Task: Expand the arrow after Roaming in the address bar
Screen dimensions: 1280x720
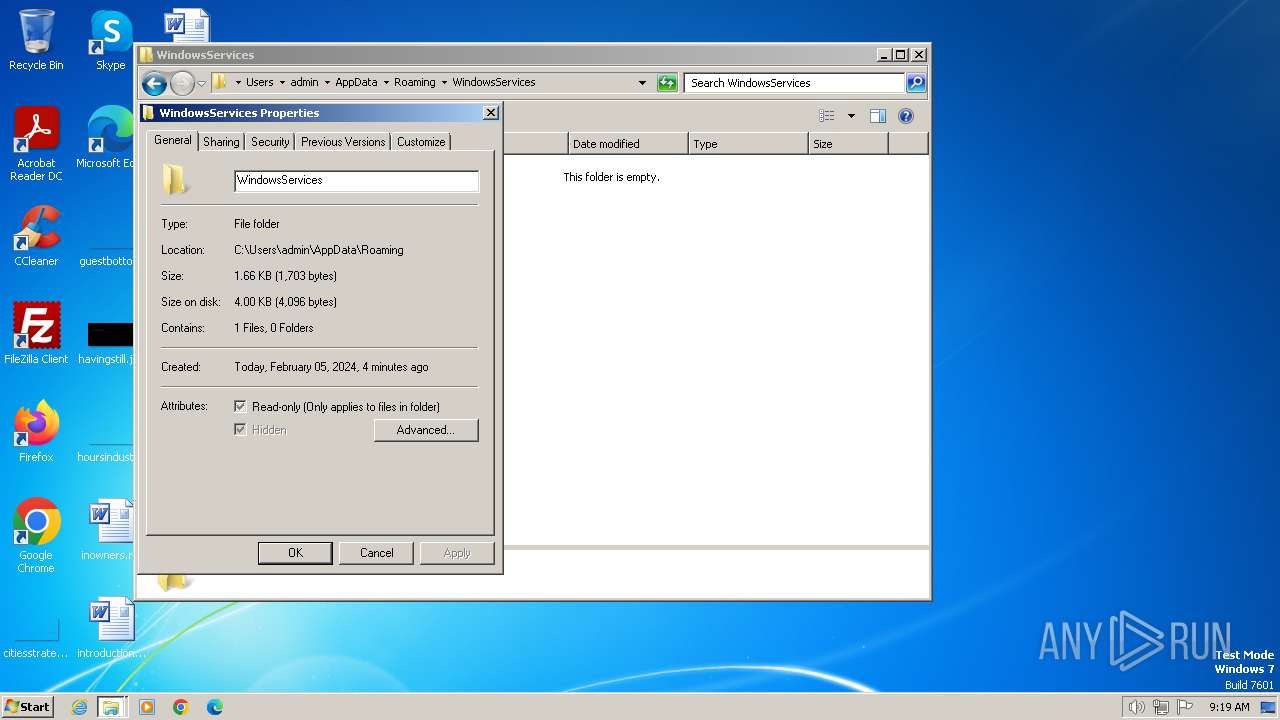Action: (x=444, y=83)
